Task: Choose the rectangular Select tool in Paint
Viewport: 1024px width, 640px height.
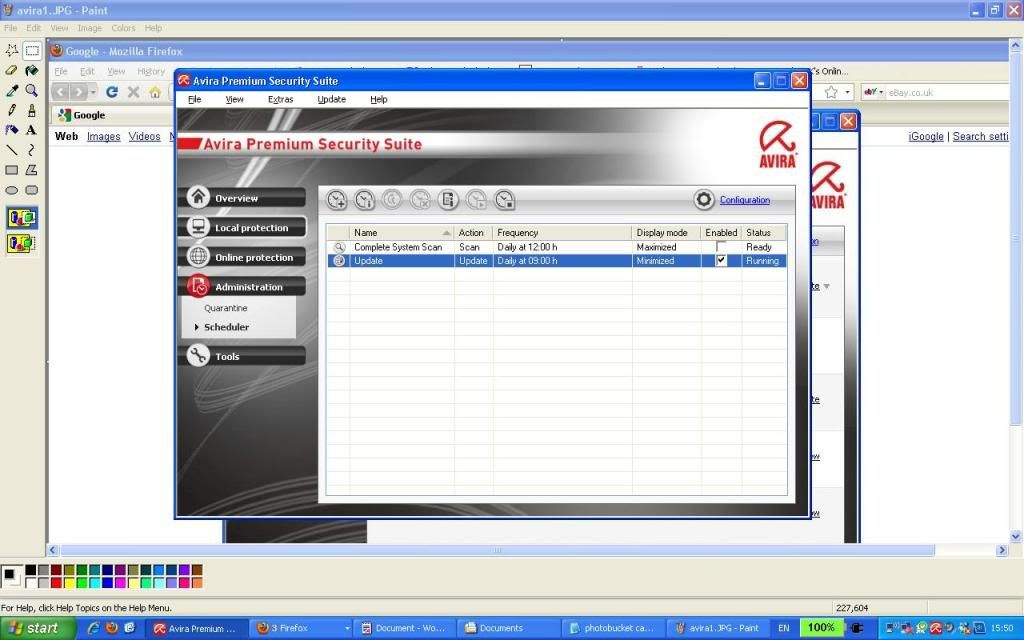Action: (x=31, y=50)
